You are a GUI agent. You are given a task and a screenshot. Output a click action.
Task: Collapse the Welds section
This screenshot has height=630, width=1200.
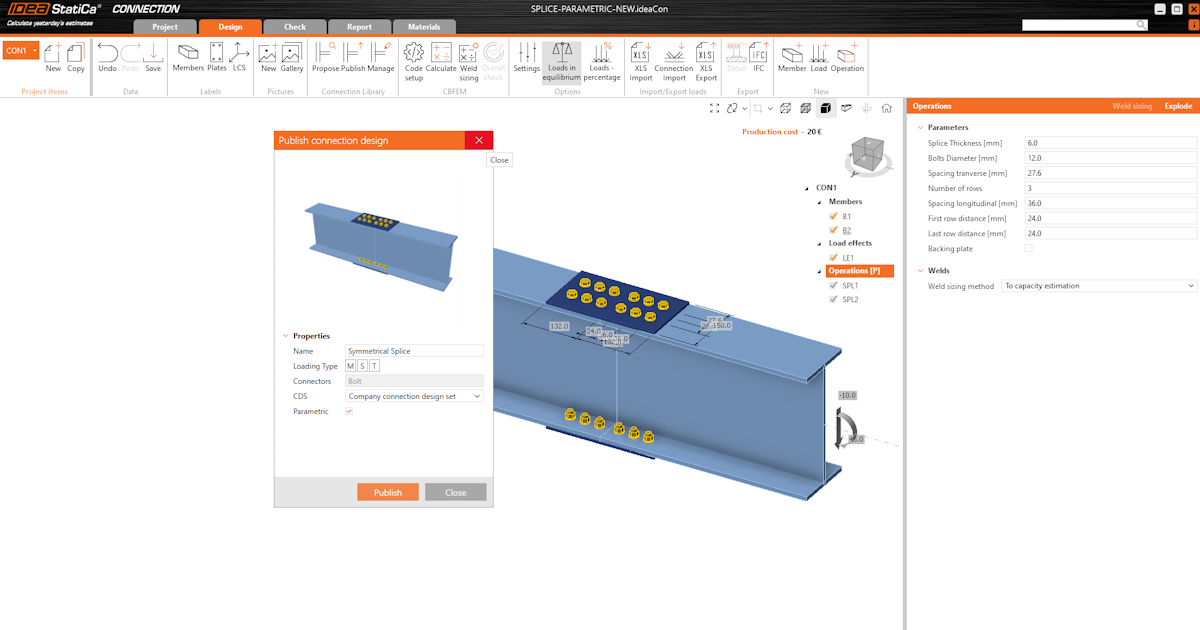[x=921, y=270]
